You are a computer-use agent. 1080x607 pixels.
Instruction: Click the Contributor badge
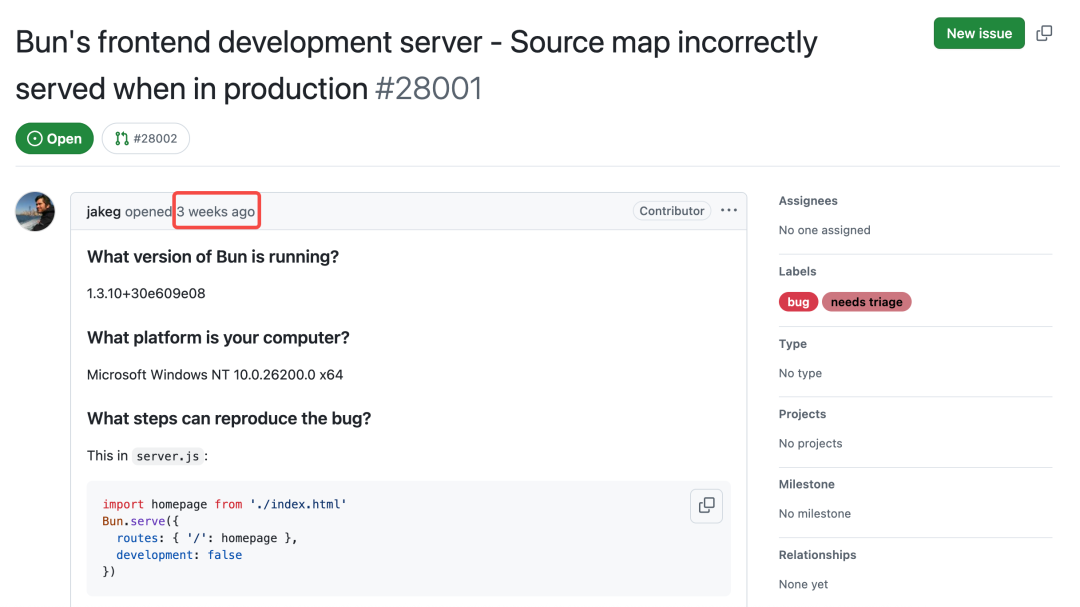[672, 211]
